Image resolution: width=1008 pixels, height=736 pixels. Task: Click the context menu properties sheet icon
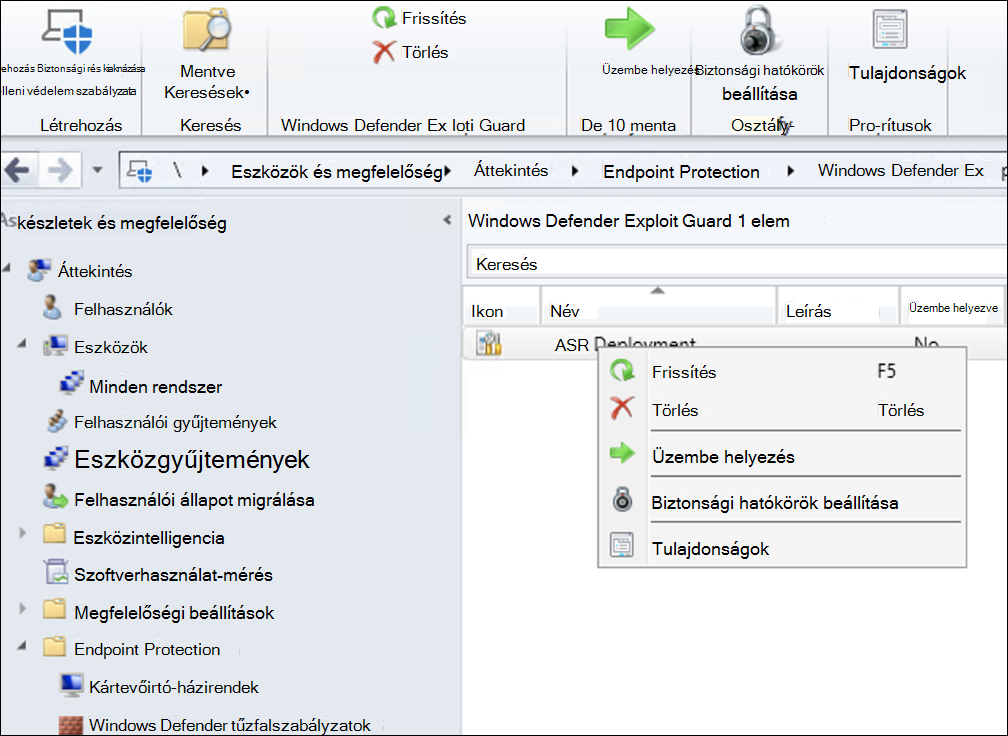coord(622,545)
